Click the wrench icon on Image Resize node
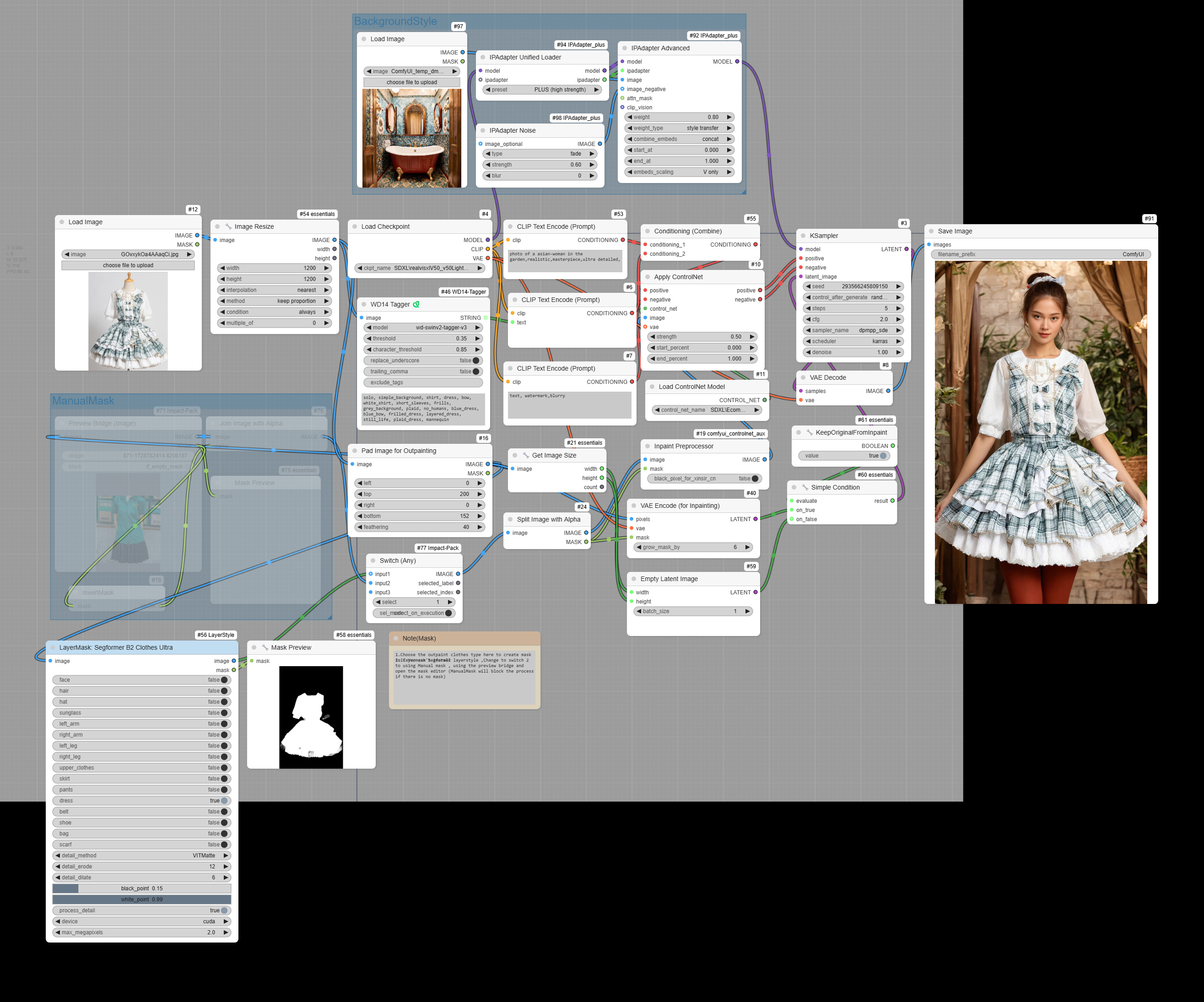The height and width of the screenshot is (1002, 1204). (x=228, y=226)
